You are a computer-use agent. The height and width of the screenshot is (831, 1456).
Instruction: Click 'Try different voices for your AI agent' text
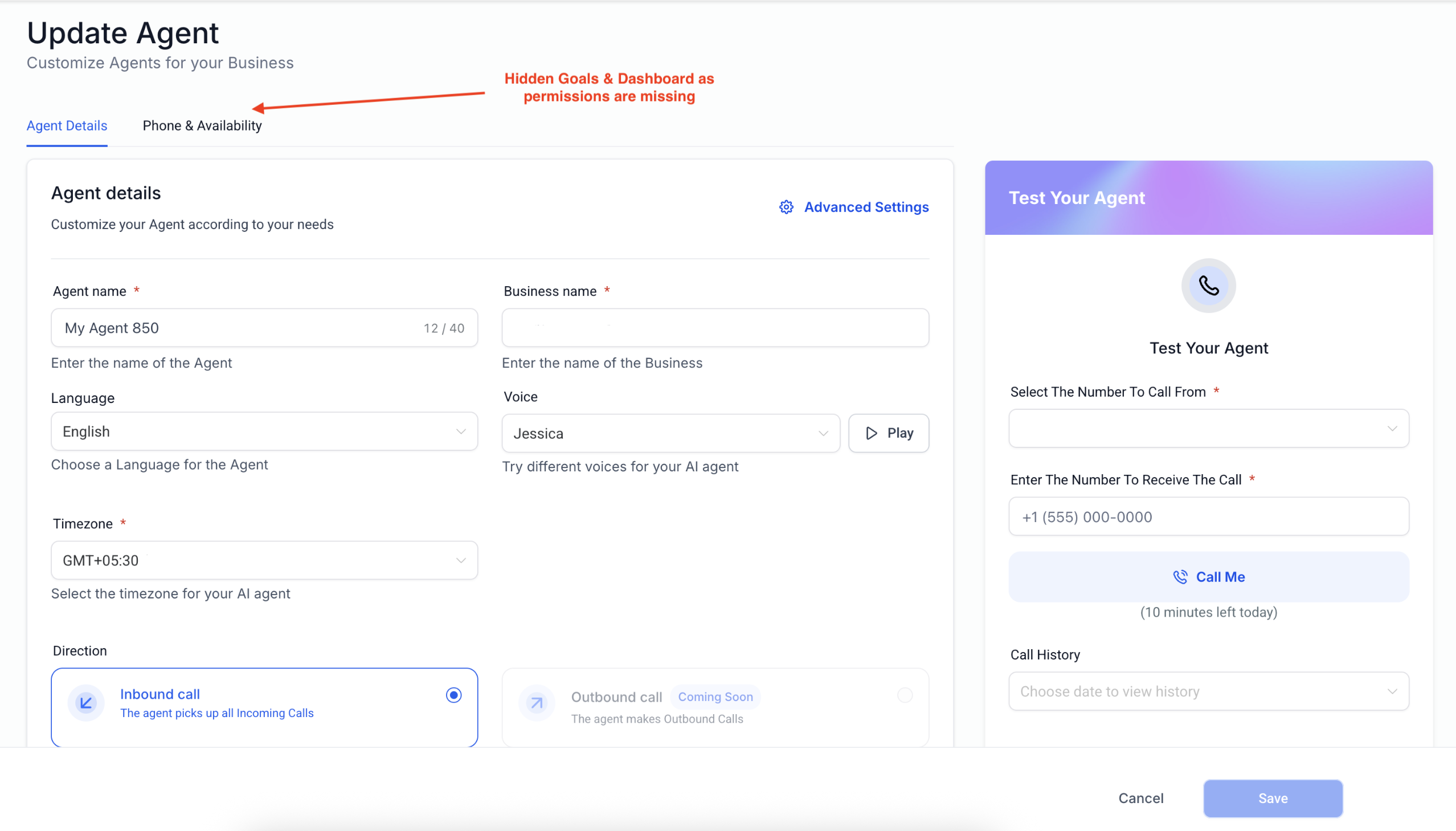[x=620, y=467]
